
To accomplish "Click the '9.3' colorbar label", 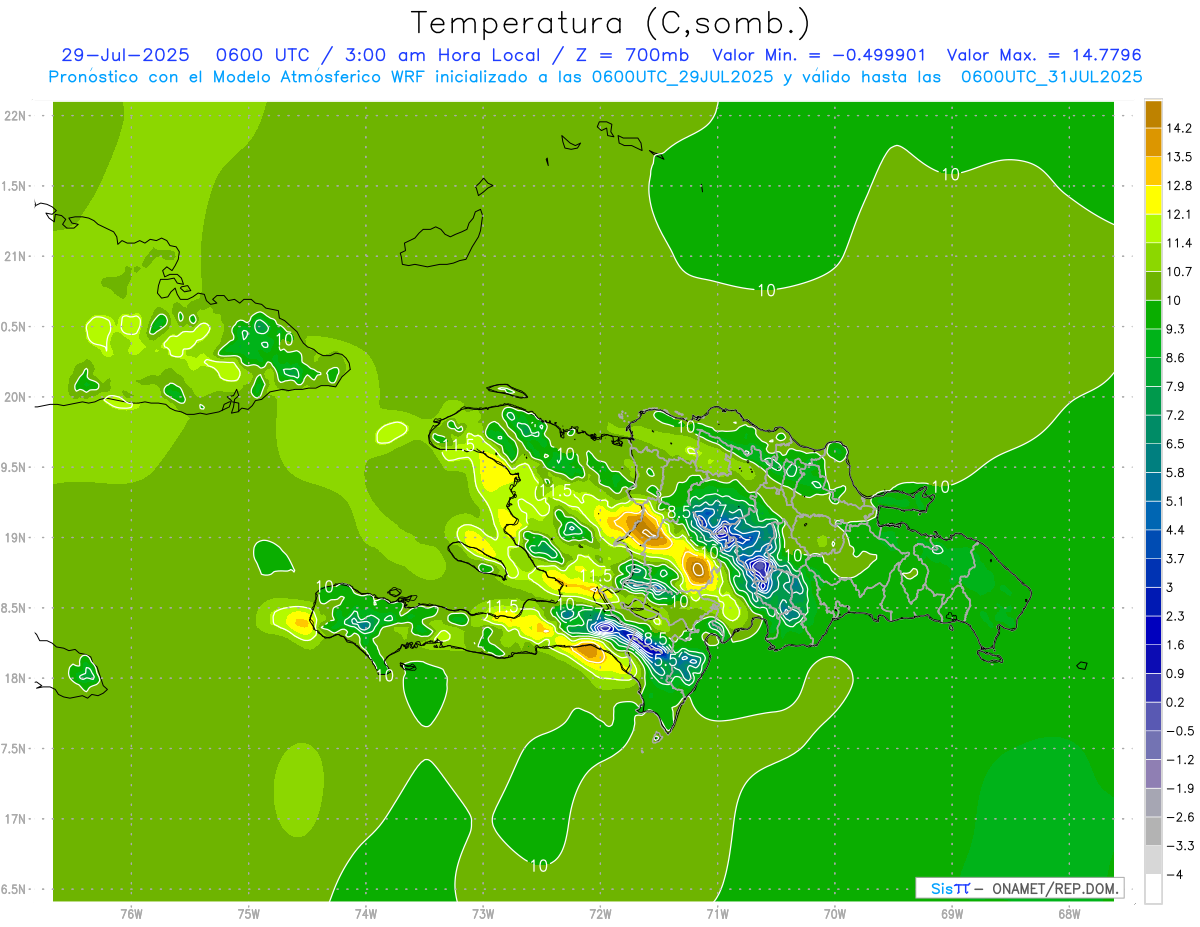I will pos(1175,329).
